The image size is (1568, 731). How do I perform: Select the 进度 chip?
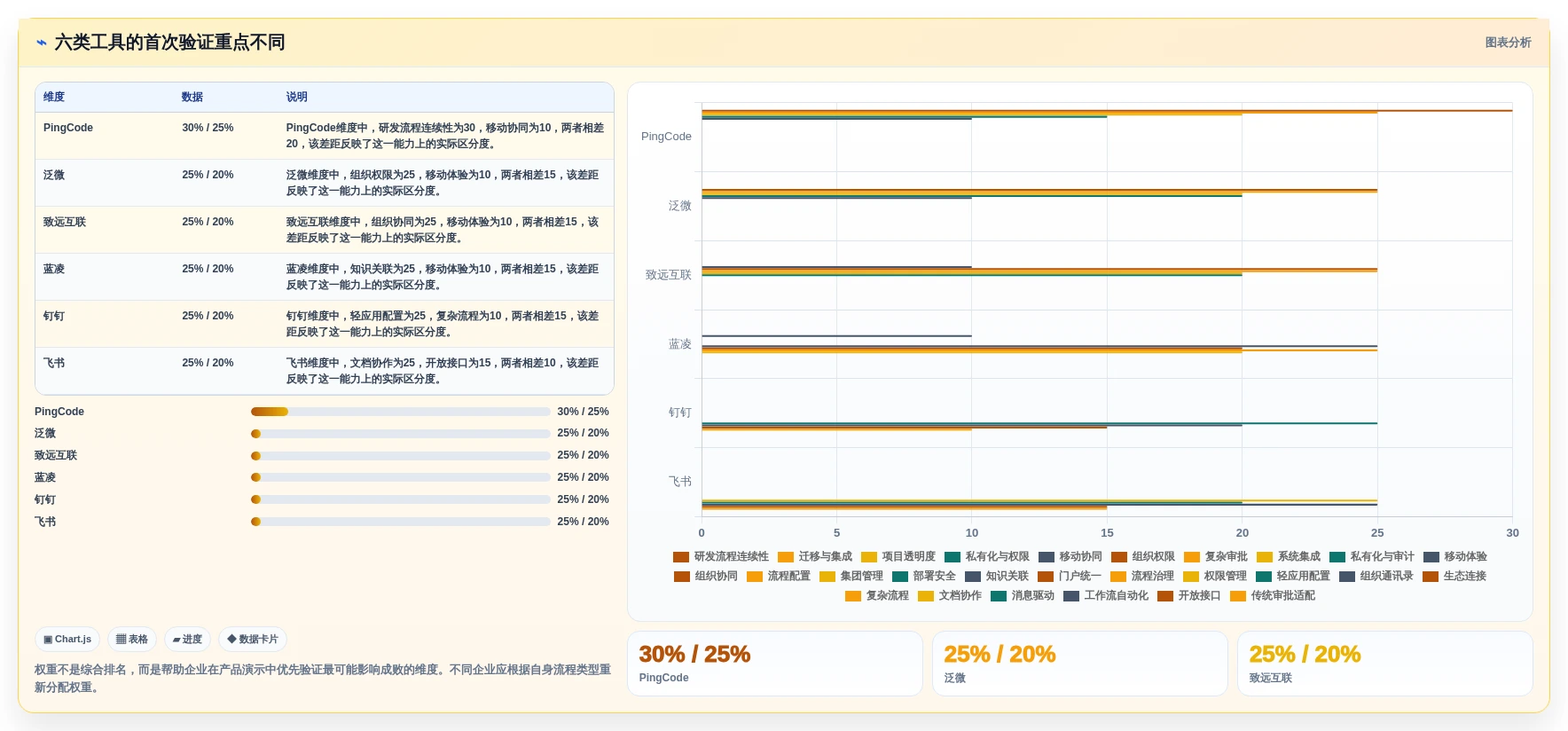click(x=187, y=639)
